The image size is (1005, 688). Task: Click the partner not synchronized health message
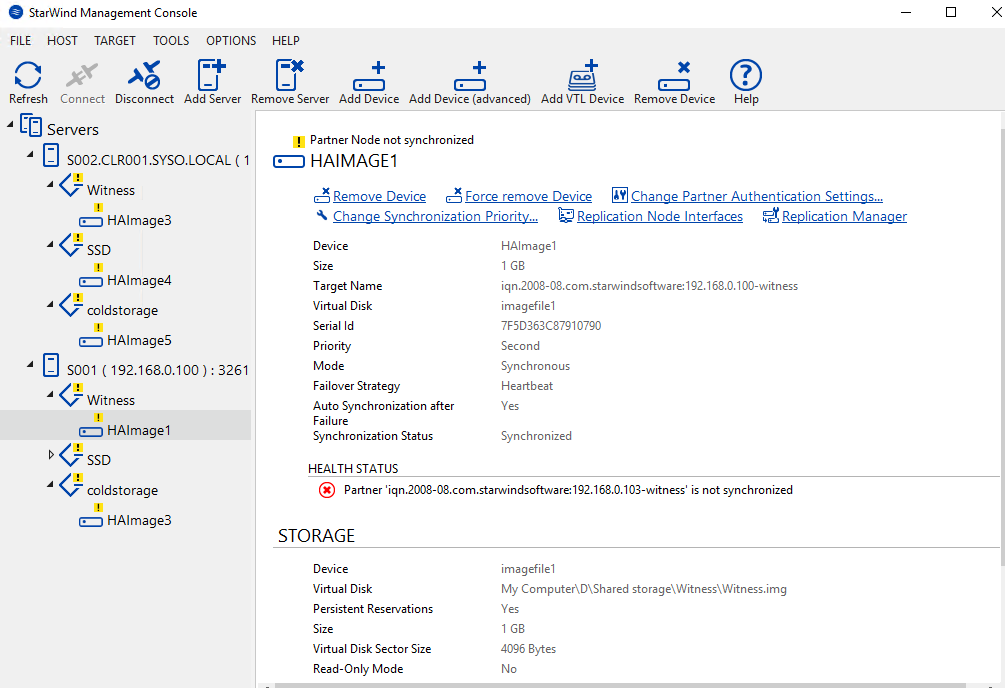pyautogui.click(x=569, y=490)
